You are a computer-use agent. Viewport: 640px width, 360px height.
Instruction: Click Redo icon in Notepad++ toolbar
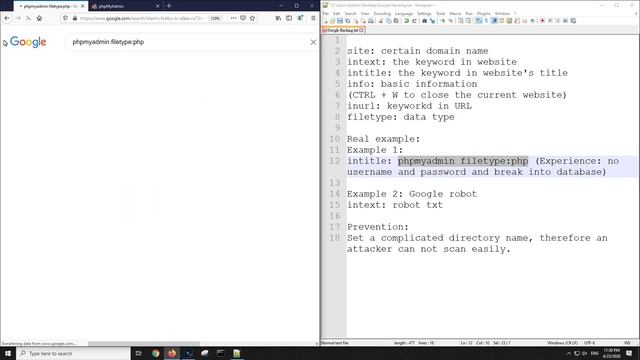(x=414, y=20)
